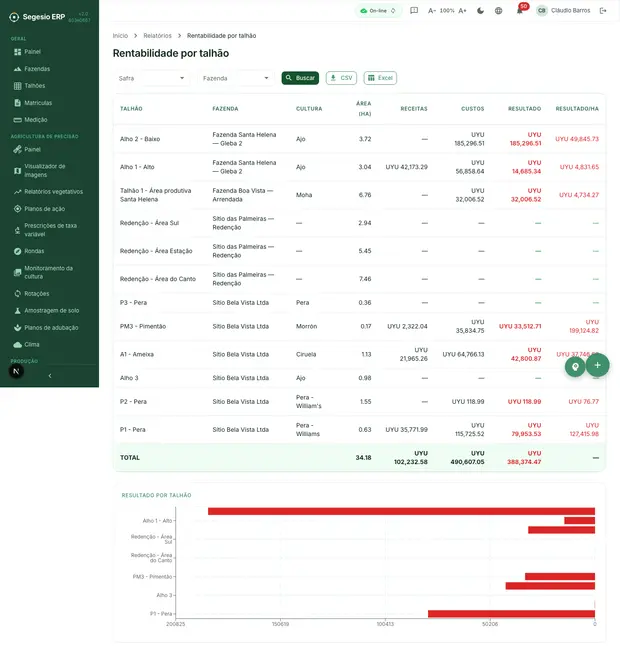Select row 'Alho 1 - Alto'

[359, 167]
